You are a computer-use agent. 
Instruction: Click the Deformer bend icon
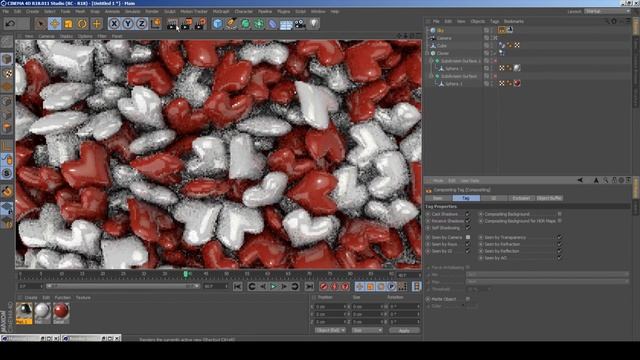click(272, 24)
